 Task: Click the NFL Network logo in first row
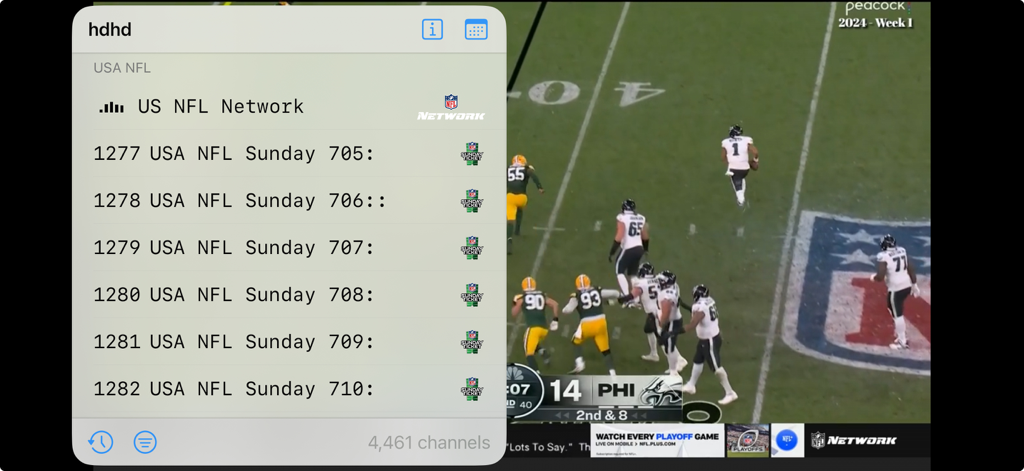click(x=451, y=107)
